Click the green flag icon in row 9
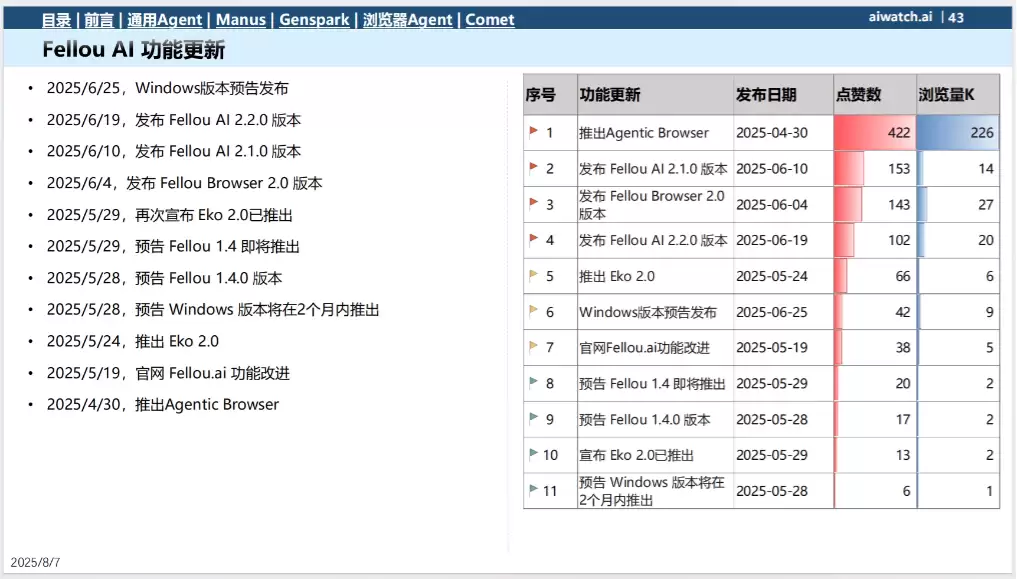 coord(533,419)
